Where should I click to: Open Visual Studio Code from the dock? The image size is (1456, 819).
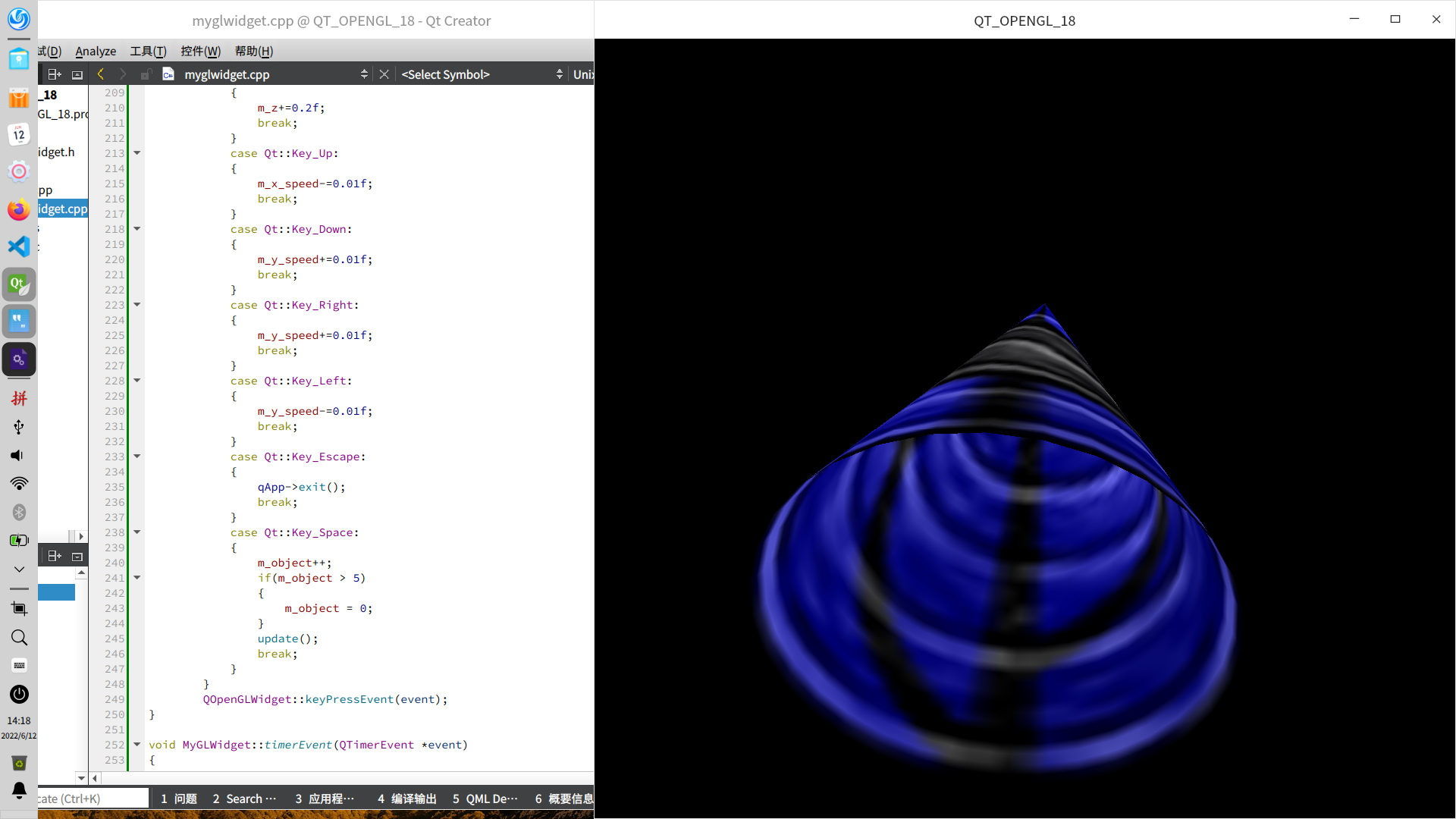tap(19, 246)
